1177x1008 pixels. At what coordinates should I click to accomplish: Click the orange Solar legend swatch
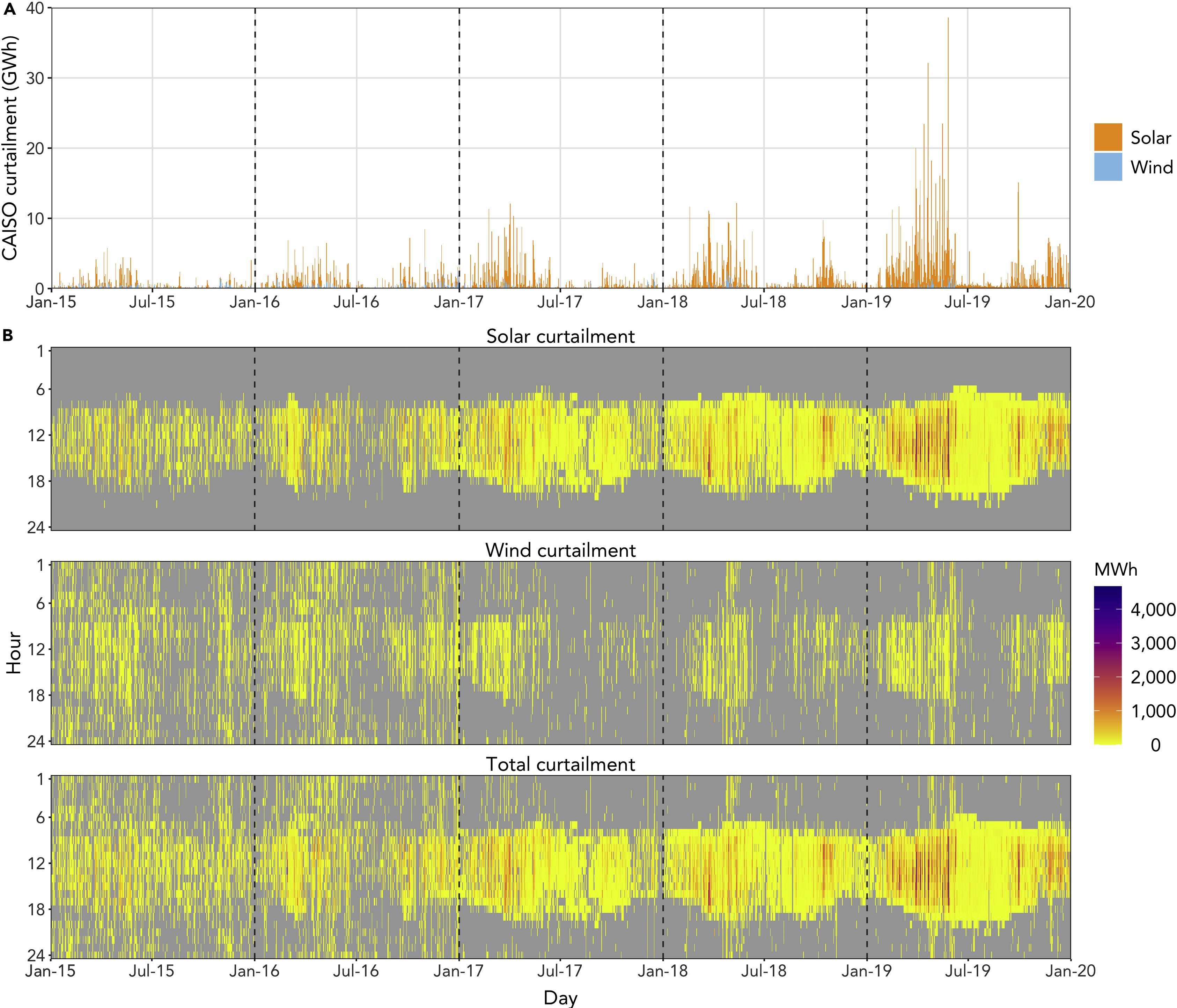click(x=1108, y=137)
